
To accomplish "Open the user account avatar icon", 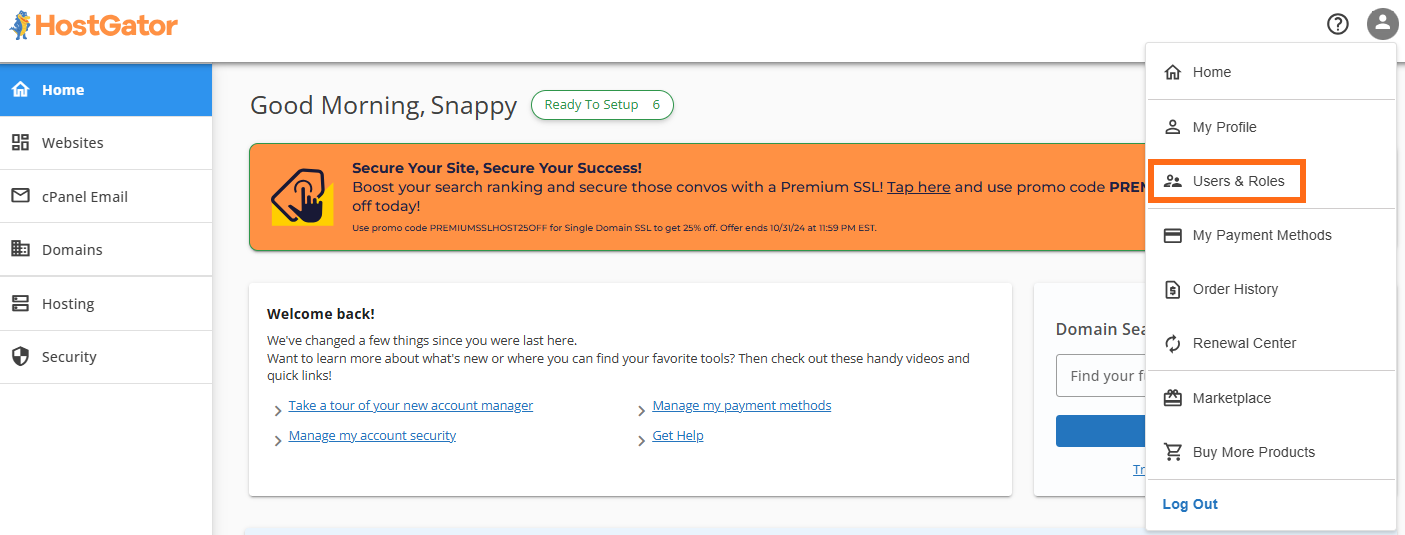I will point(1382,24).
